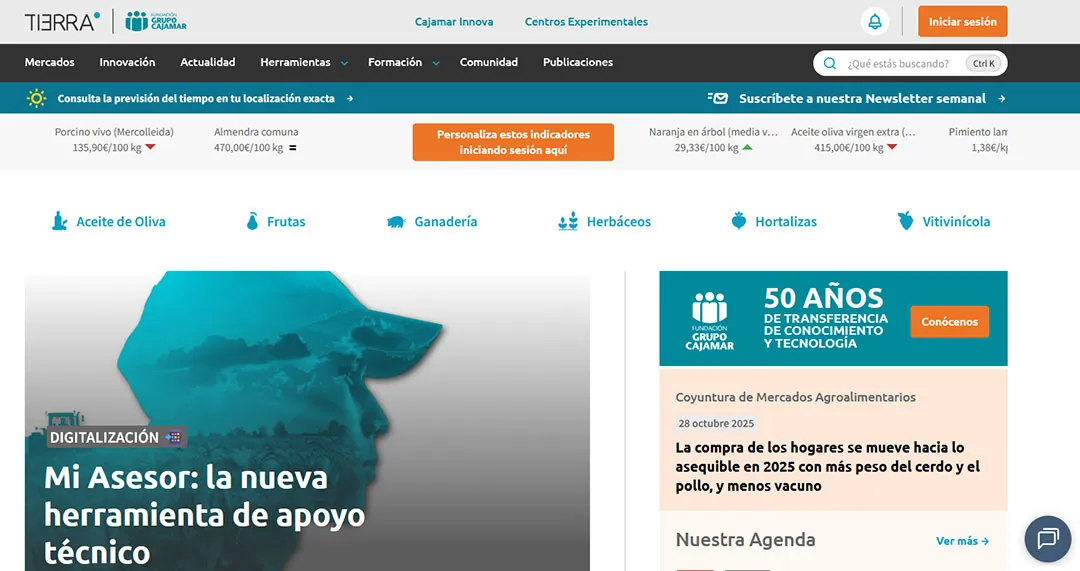
Task: Open the Innovación menu
Action: pyautogui.click(x=127, y=62)
